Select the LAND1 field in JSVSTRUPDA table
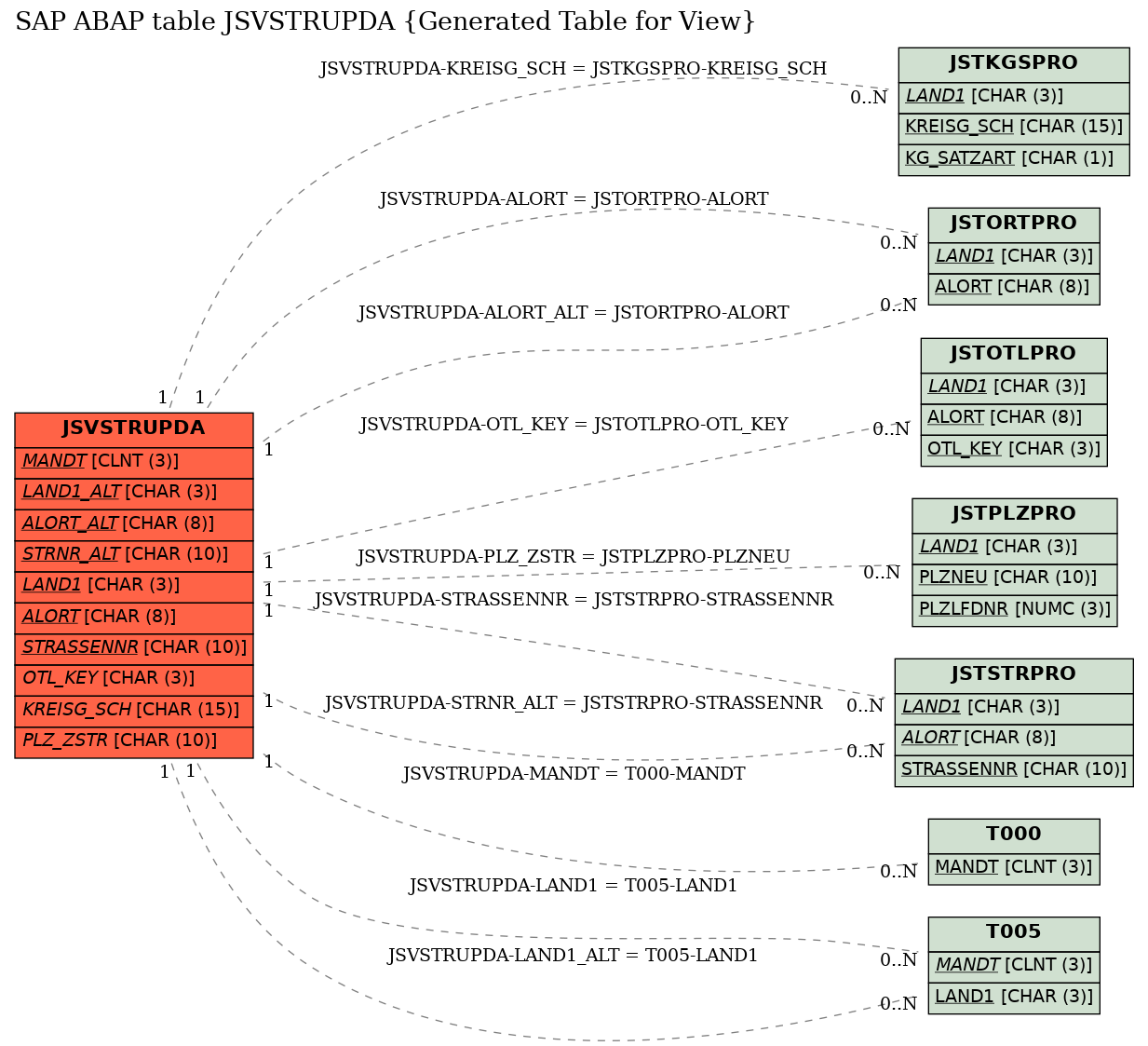The height and width of the screenshot is (1046, 1148). tap(134, 586)
